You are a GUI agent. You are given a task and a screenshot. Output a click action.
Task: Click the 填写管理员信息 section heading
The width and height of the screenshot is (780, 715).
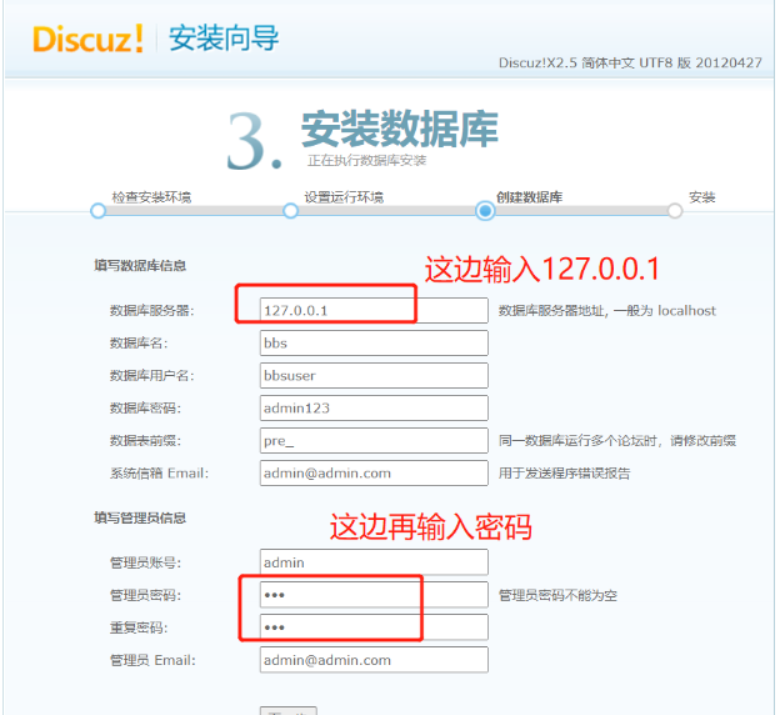click(x=140, y=518)
